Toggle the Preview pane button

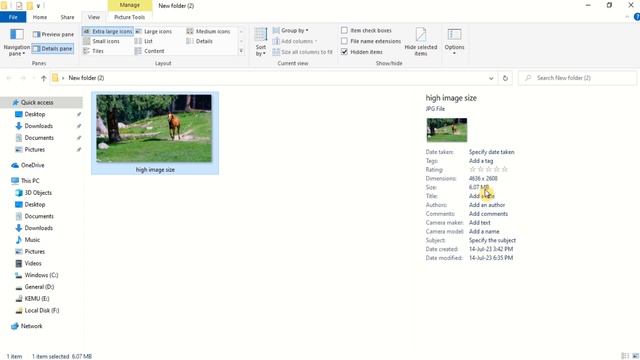click(53, 34)
